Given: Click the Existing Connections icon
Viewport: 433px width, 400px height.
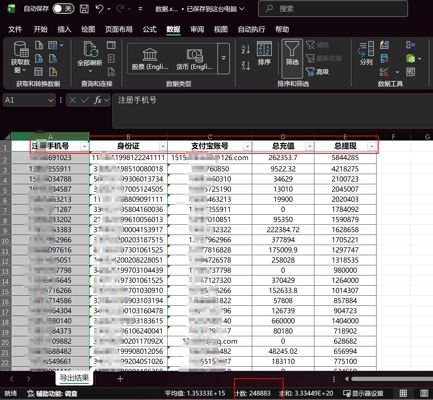Looking at the screenshot, I should coord(53,72).
